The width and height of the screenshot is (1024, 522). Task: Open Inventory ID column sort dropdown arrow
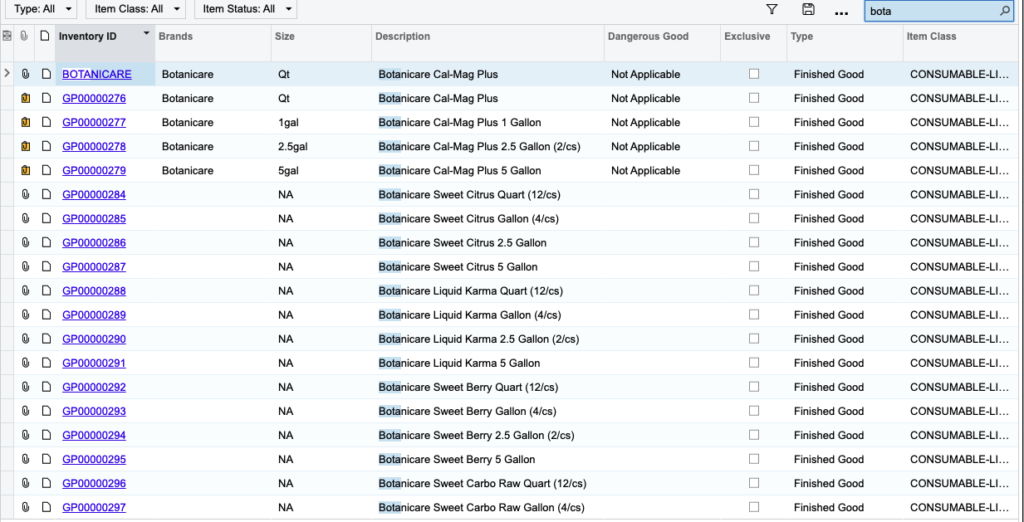point(146,33)
